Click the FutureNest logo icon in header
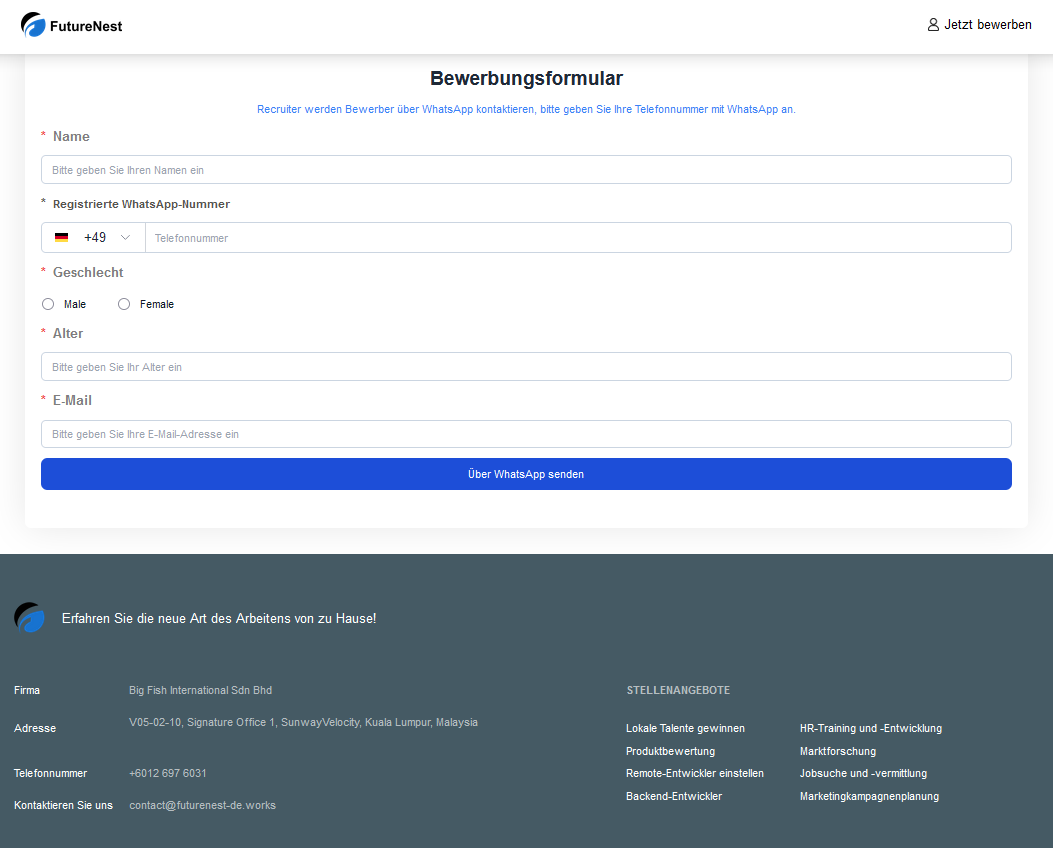This screenshot has width=1053, height=848. tap(33, 25)
